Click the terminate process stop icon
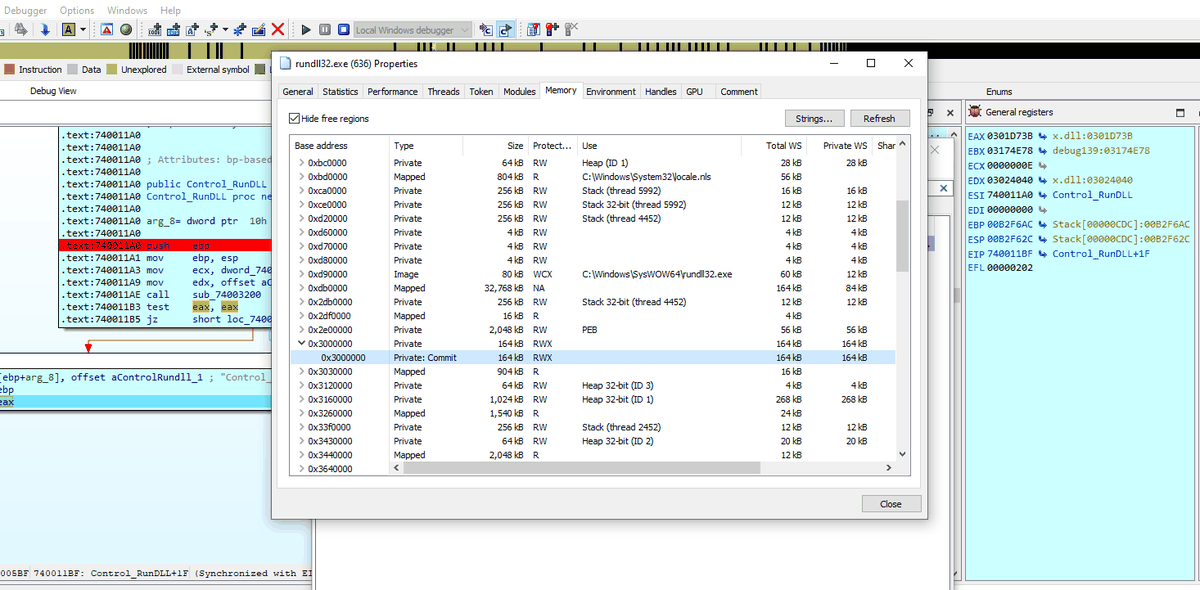The image size is (1200, 590). coord(343,30)
